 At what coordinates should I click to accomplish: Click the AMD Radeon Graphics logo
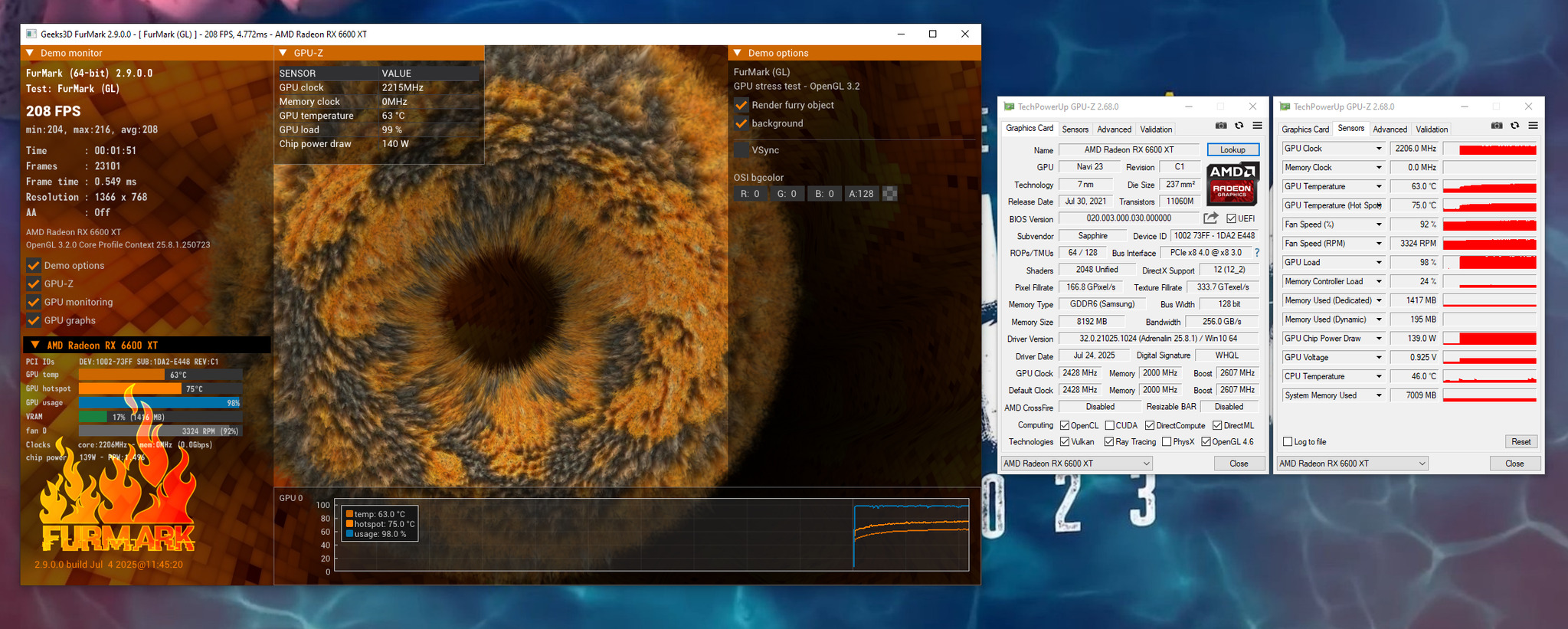tap(1232, 184)
